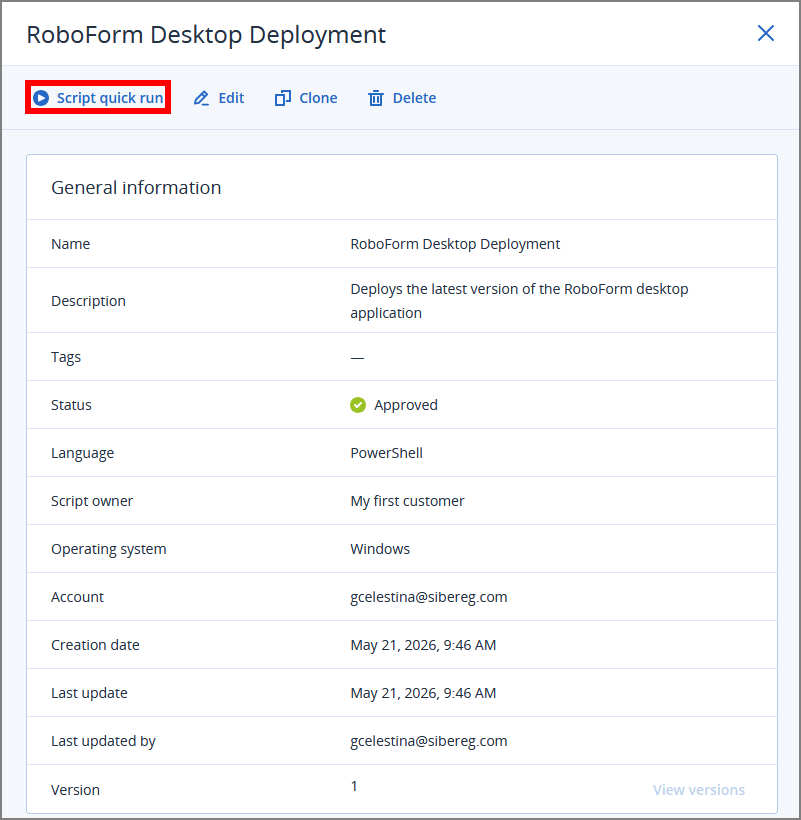The height and width of the screenshot is (820, 801).
Task: Click the Delete button label
Action: (x=414, y=98)
